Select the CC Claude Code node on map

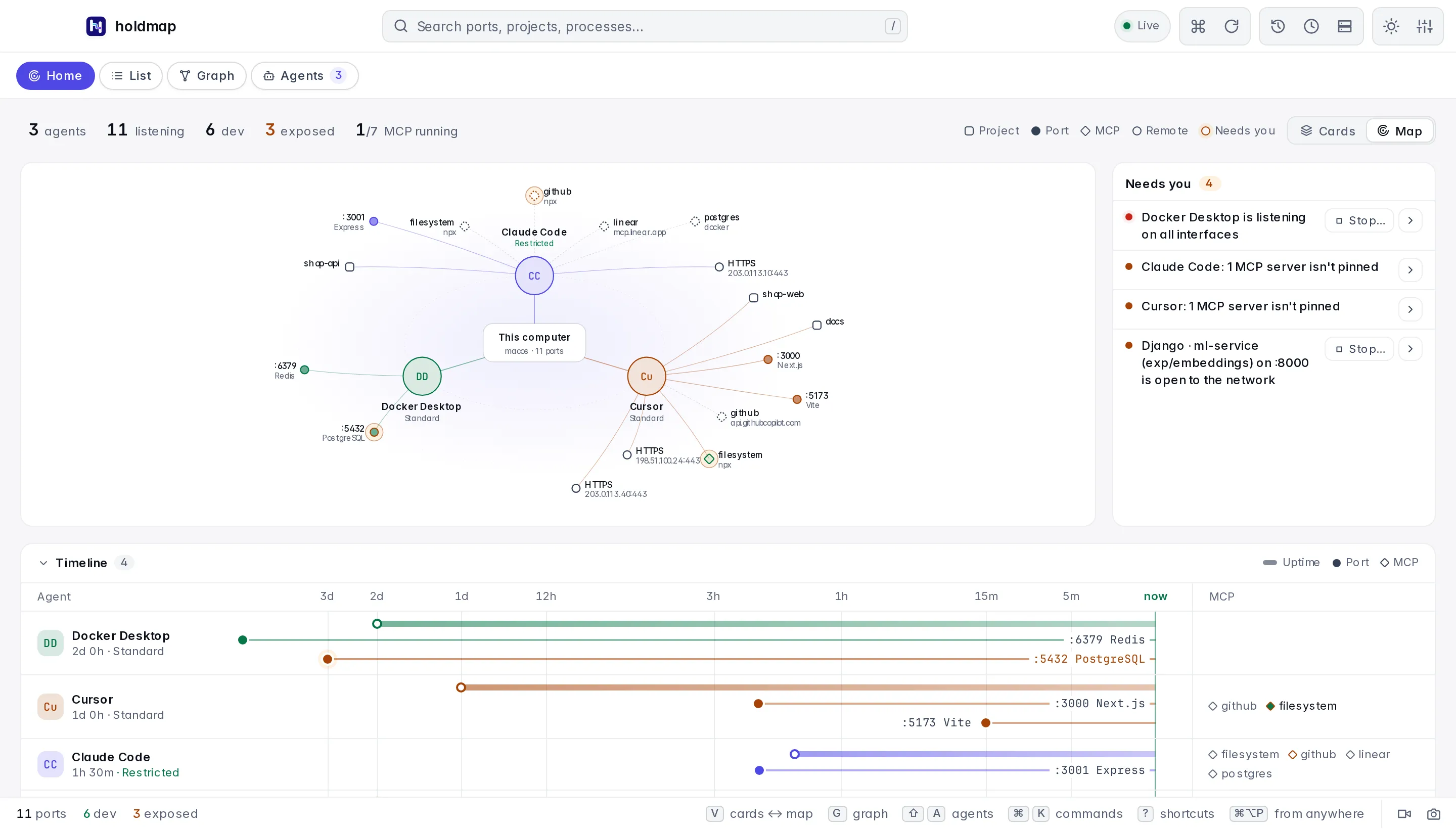[534, 275]
